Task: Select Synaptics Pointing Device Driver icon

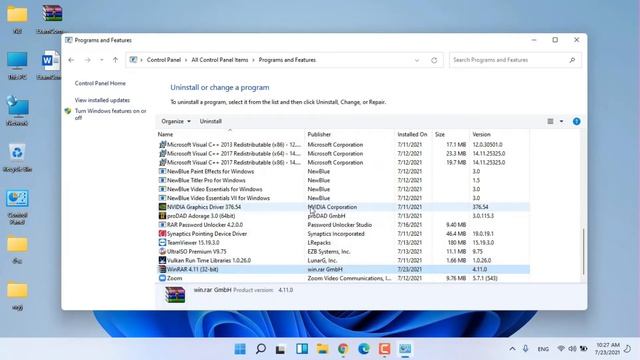Action: [x=162, y=234]
